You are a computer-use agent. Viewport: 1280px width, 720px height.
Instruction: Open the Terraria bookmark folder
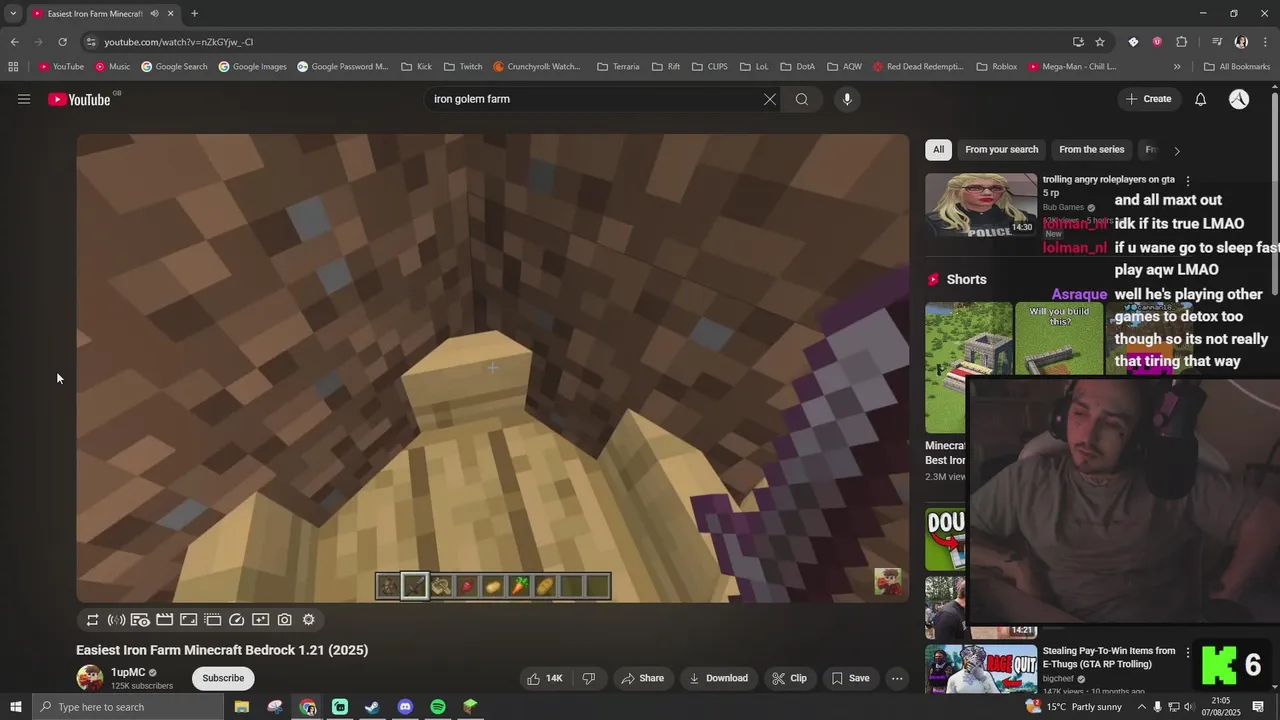pos(617,67)
